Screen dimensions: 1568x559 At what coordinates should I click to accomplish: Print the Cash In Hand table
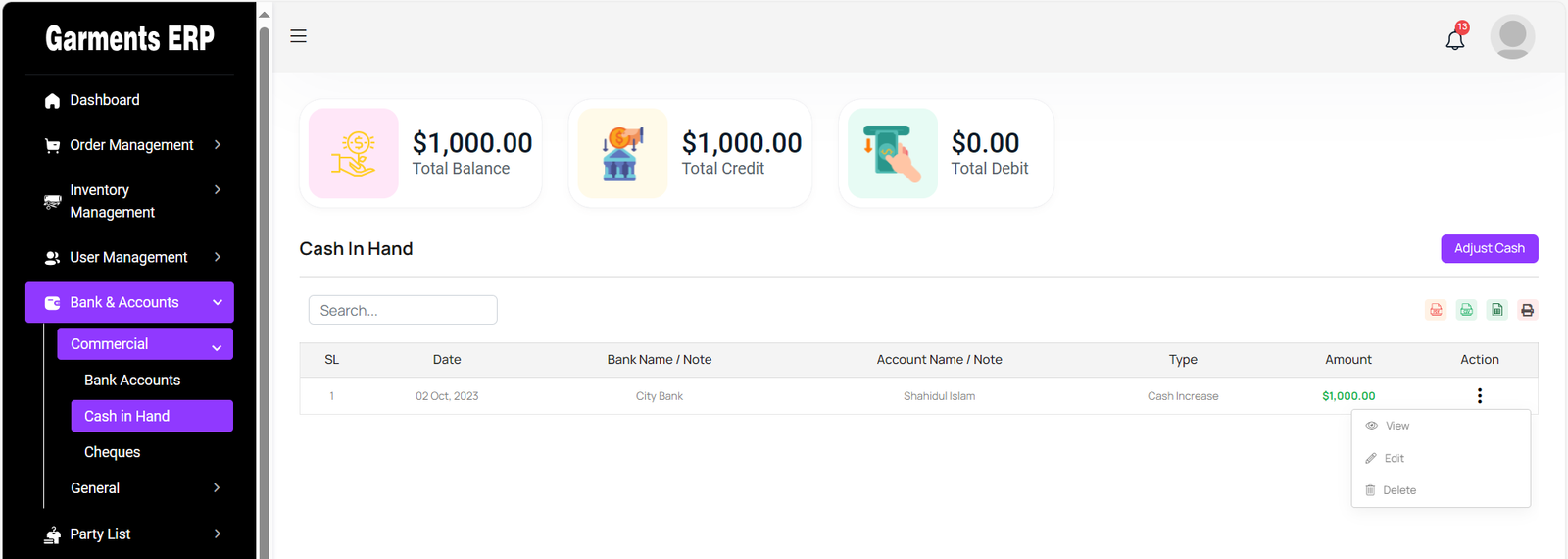pos(1527,310)
